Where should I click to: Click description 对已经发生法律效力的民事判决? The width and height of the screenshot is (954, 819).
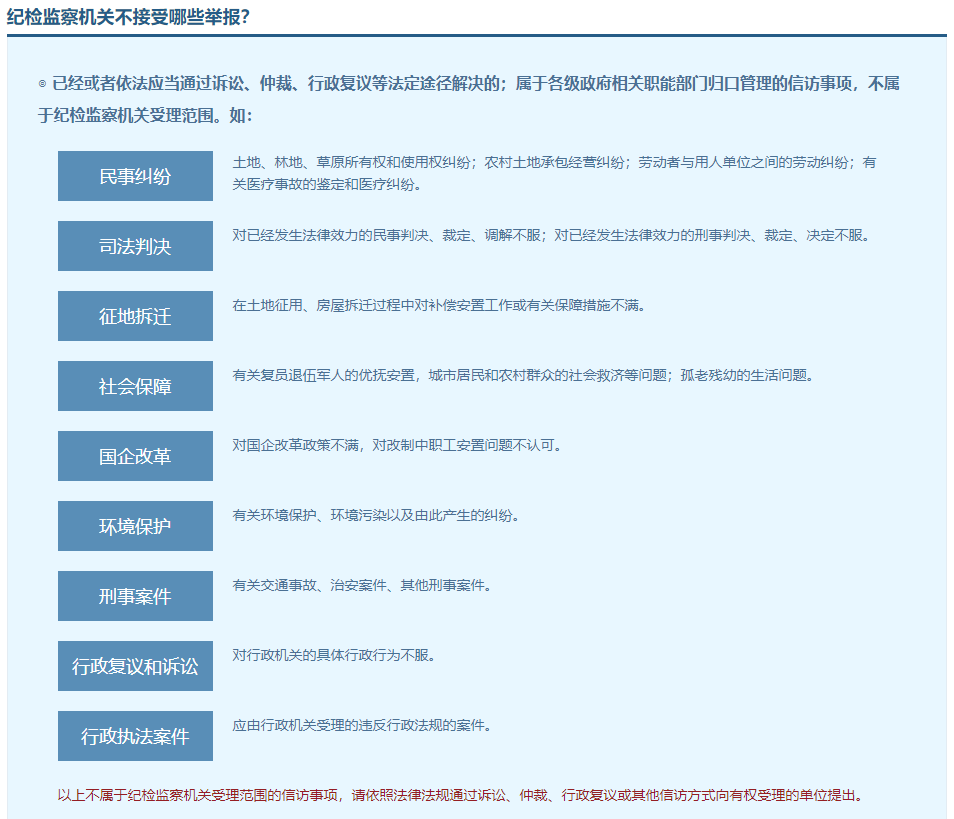point(551,235)
